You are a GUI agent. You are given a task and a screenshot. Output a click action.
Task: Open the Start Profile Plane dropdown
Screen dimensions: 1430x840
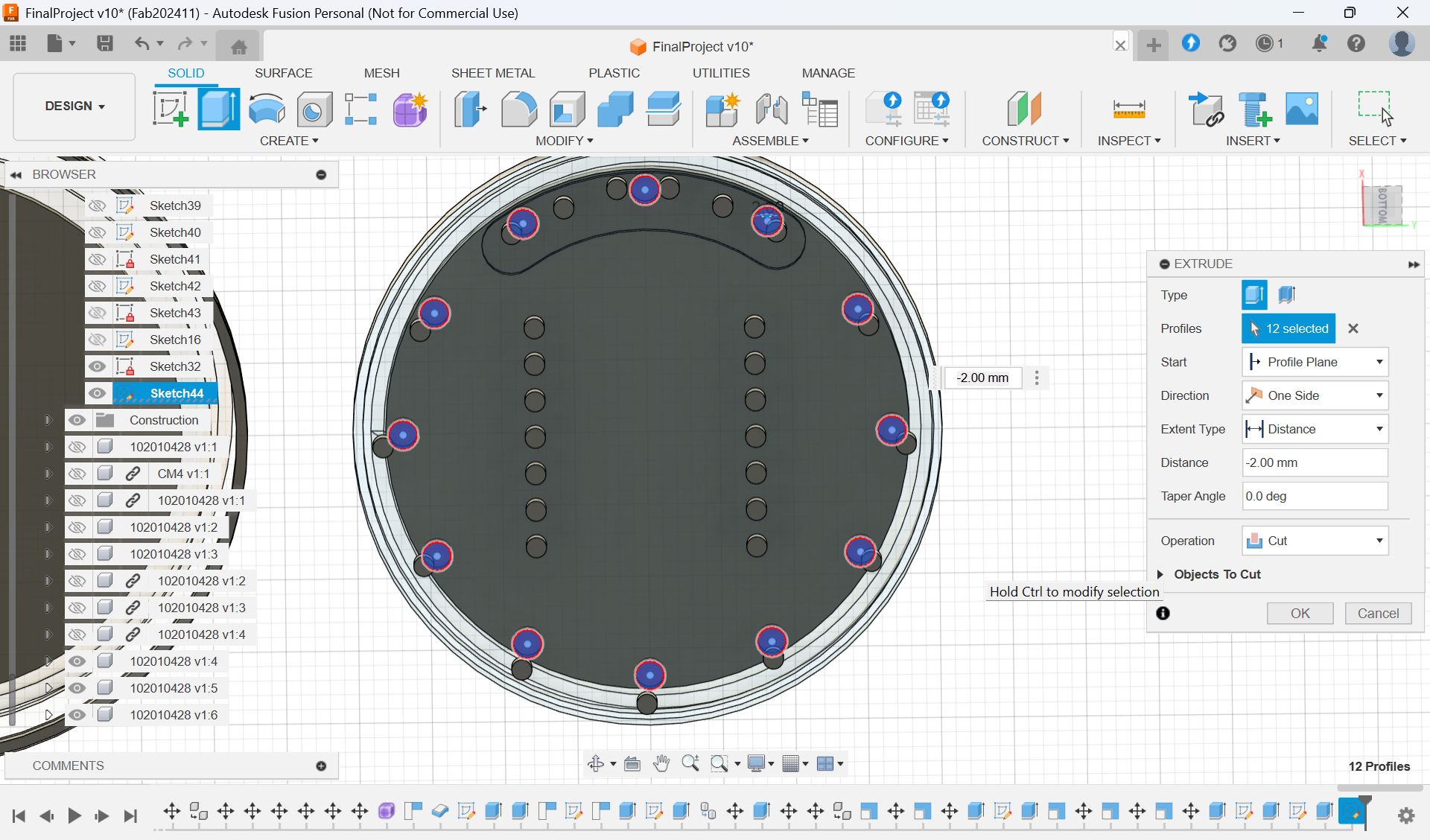1315,362
